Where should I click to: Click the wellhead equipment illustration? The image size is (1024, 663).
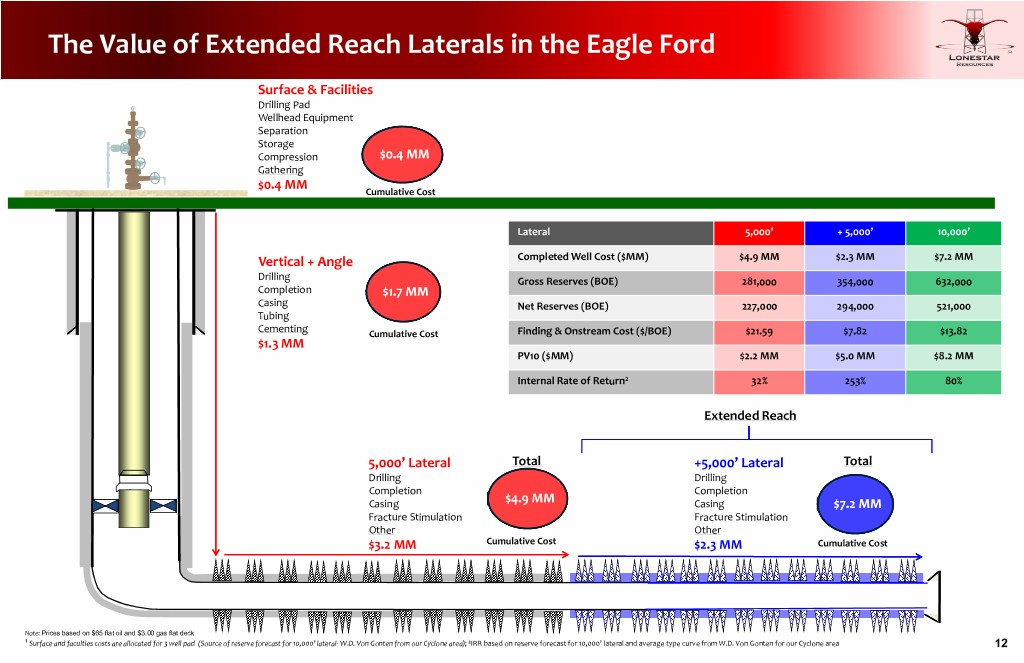click(136, 149)
